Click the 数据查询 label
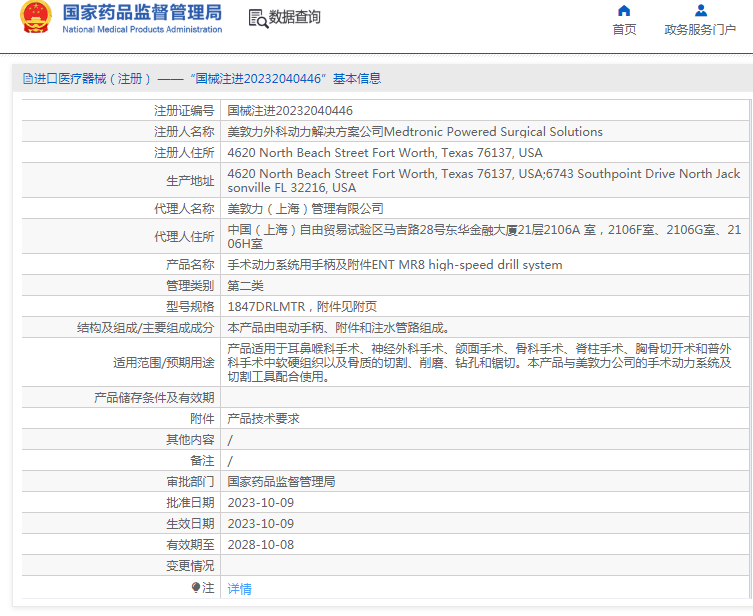Viewport: 753px width, 616px height. pyautogui.click(x=294, y=17)
